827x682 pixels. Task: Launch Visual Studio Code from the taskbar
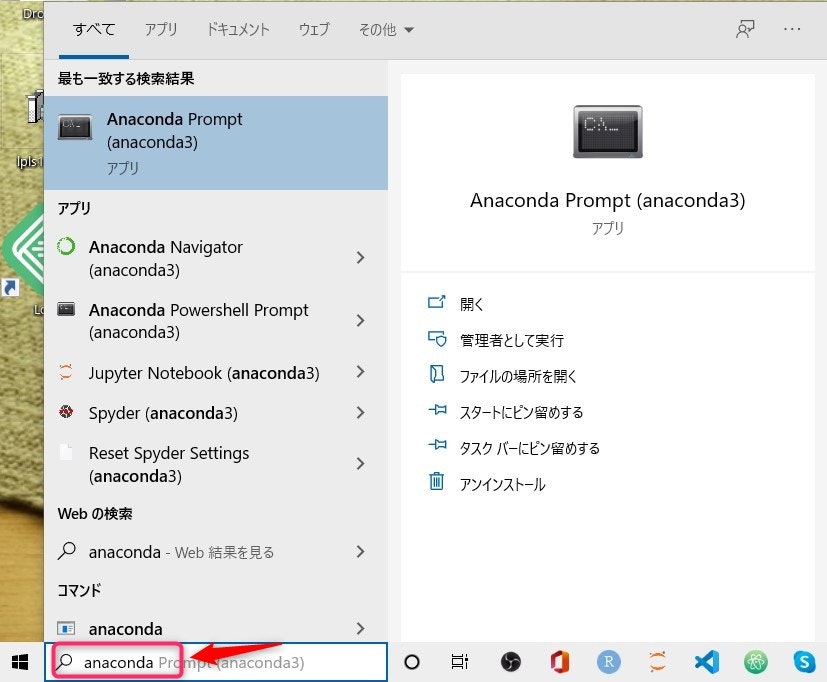point(706,661)
